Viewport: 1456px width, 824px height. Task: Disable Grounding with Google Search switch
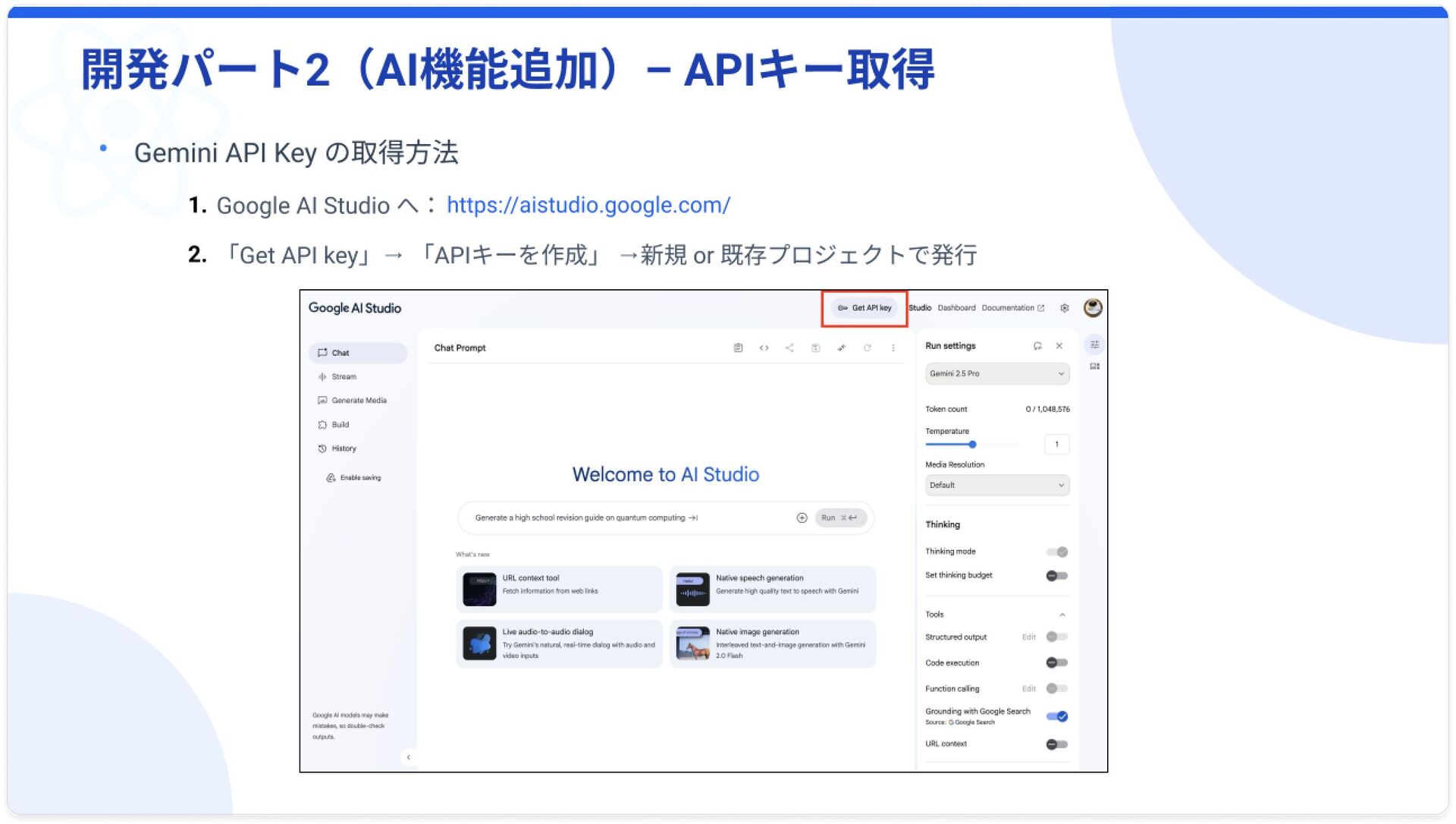click(x=1057, y=716)
